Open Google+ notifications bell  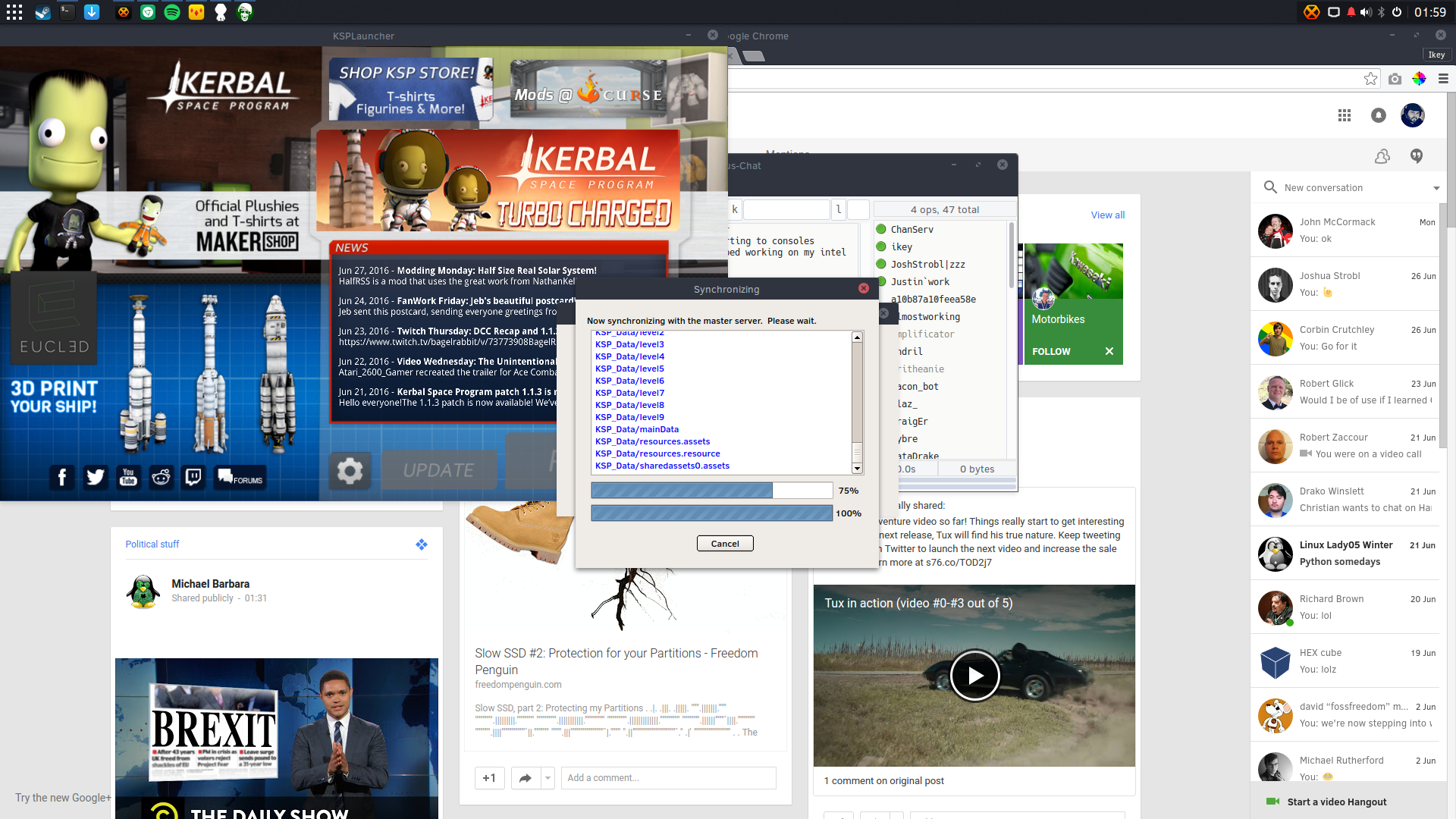pyautogui.click(x=1379, y=115)
